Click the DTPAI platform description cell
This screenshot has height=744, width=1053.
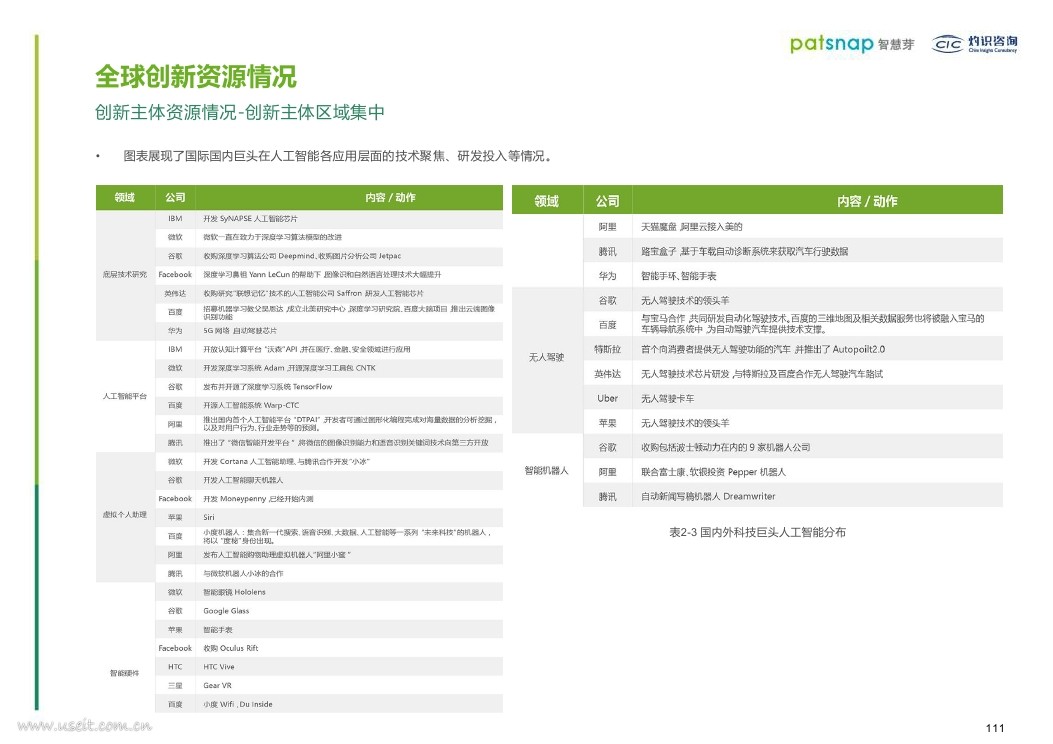pos(349,424)
